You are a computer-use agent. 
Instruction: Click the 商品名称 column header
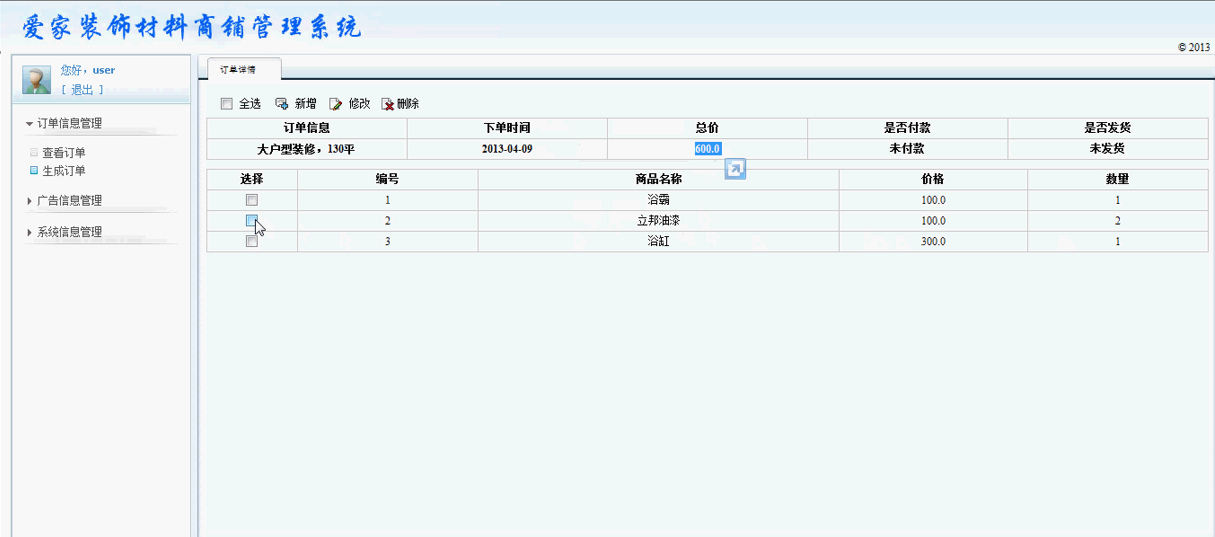pyautogui.click(x=658, y=179)
